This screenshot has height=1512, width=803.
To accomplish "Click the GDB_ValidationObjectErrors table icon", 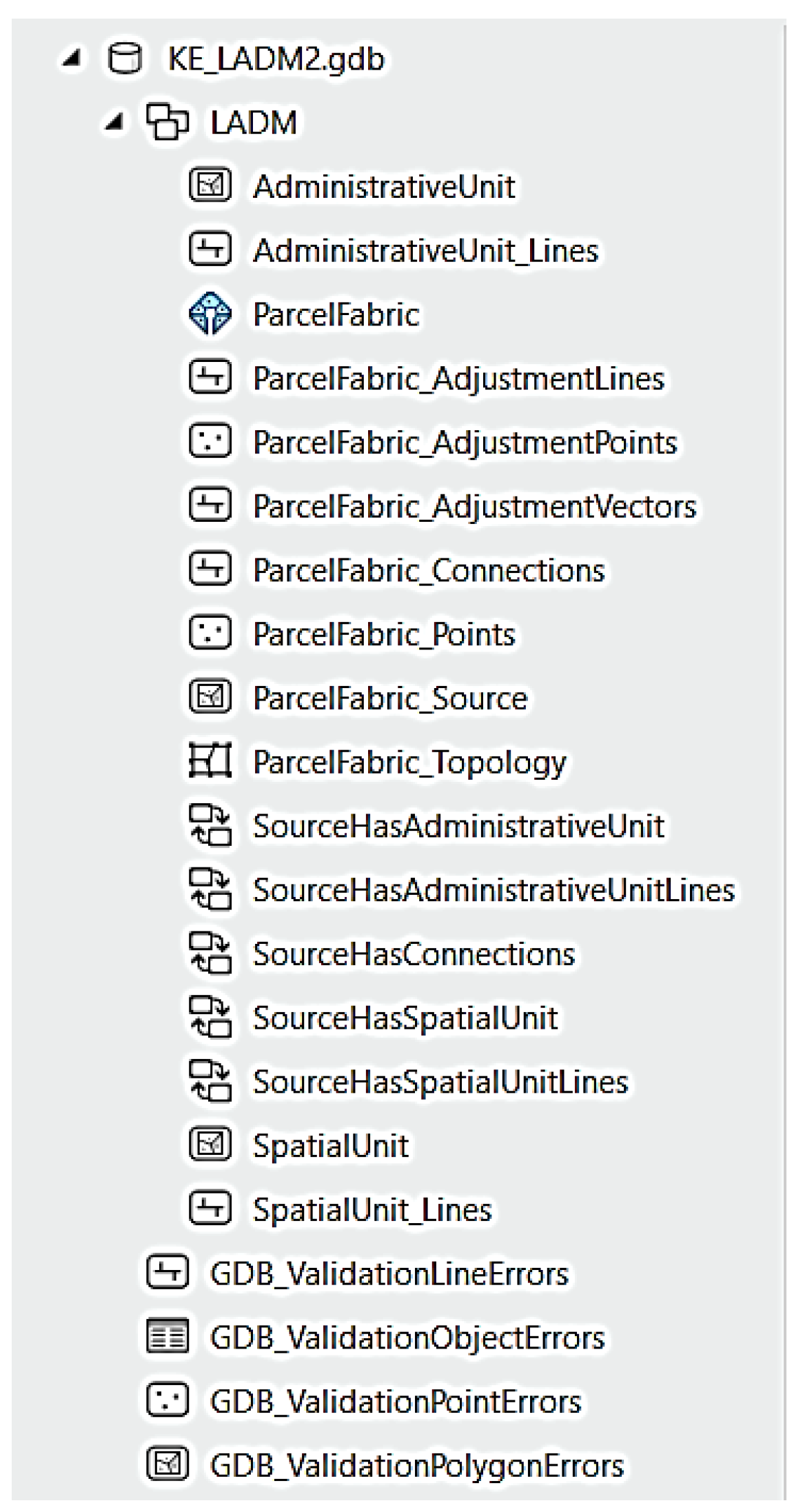I will click(167, 1337).
